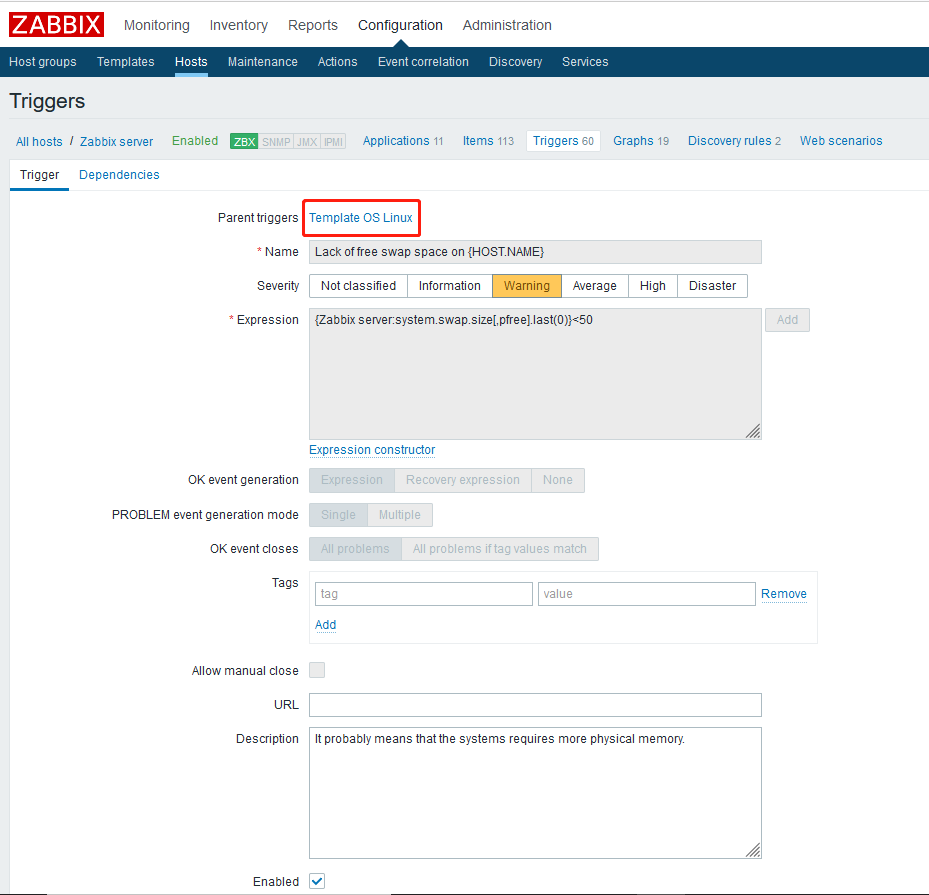Go to Host groups submenu

(43, 62)
